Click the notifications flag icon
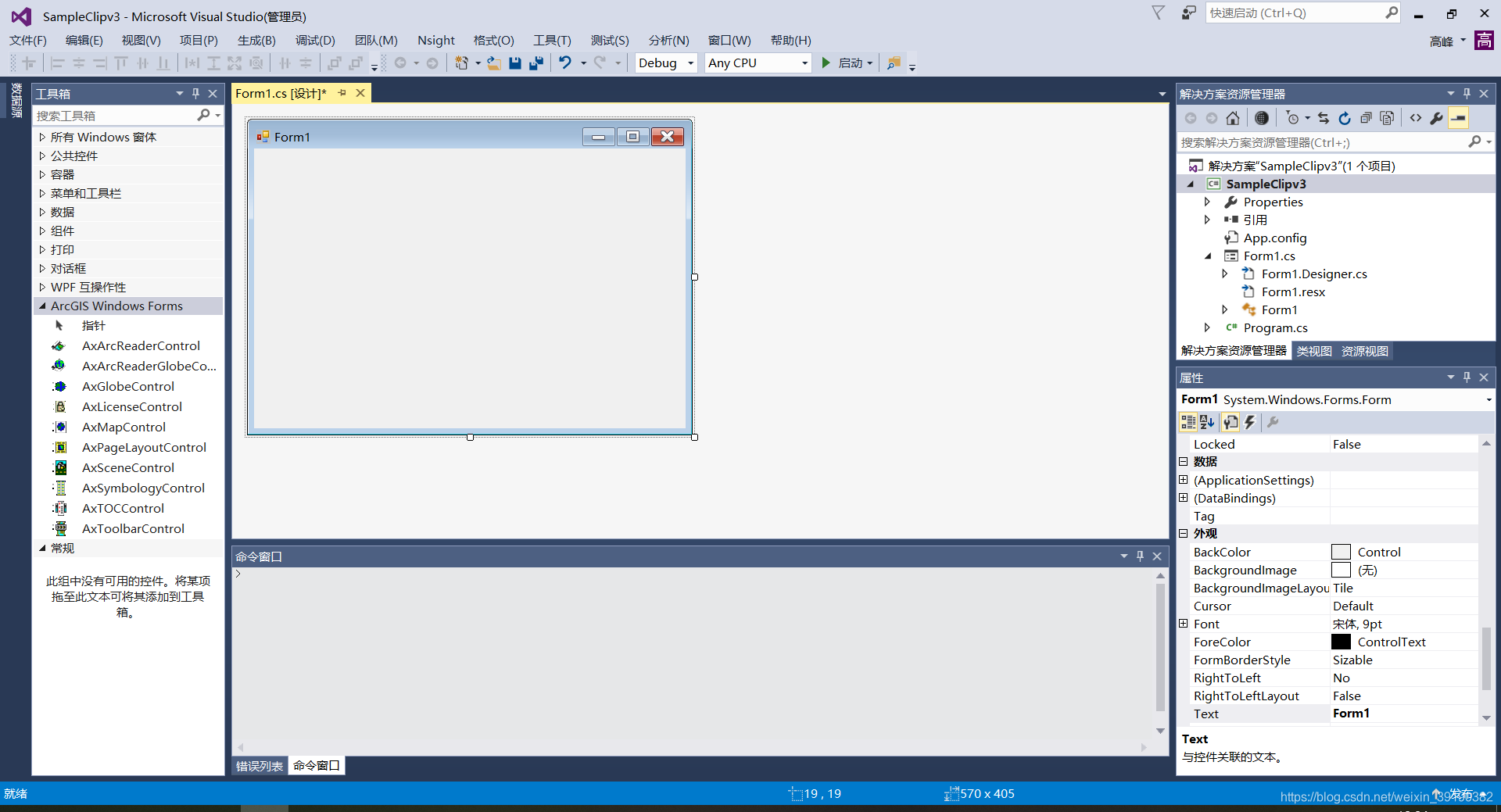1501x812 pixels. click(1159, 13)
